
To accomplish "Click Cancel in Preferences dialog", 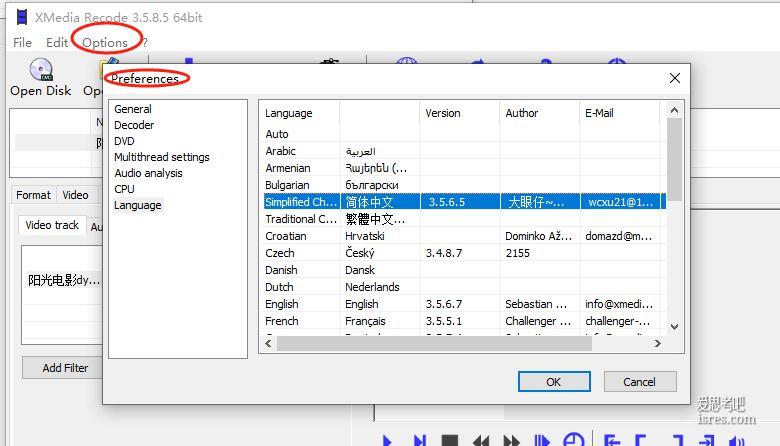I will [x=639, y=382].
